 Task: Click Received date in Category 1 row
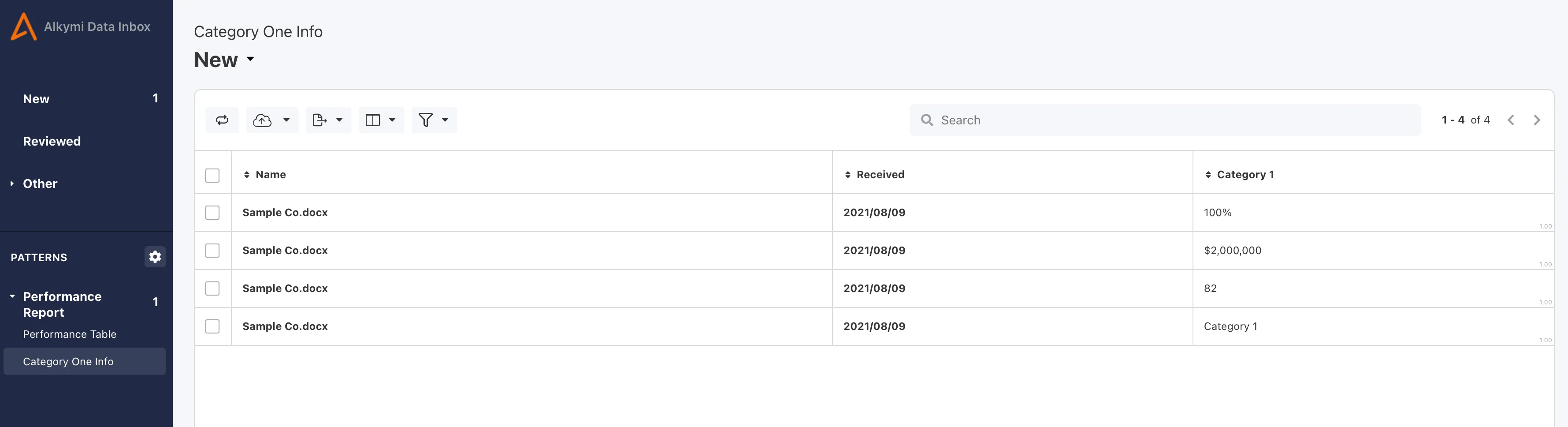point(874,326)
